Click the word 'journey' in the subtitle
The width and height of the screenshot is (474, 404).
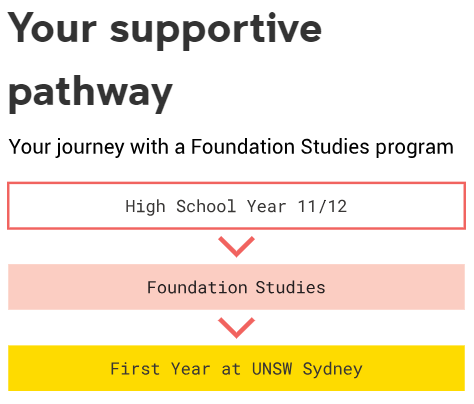tap(90, 148)
